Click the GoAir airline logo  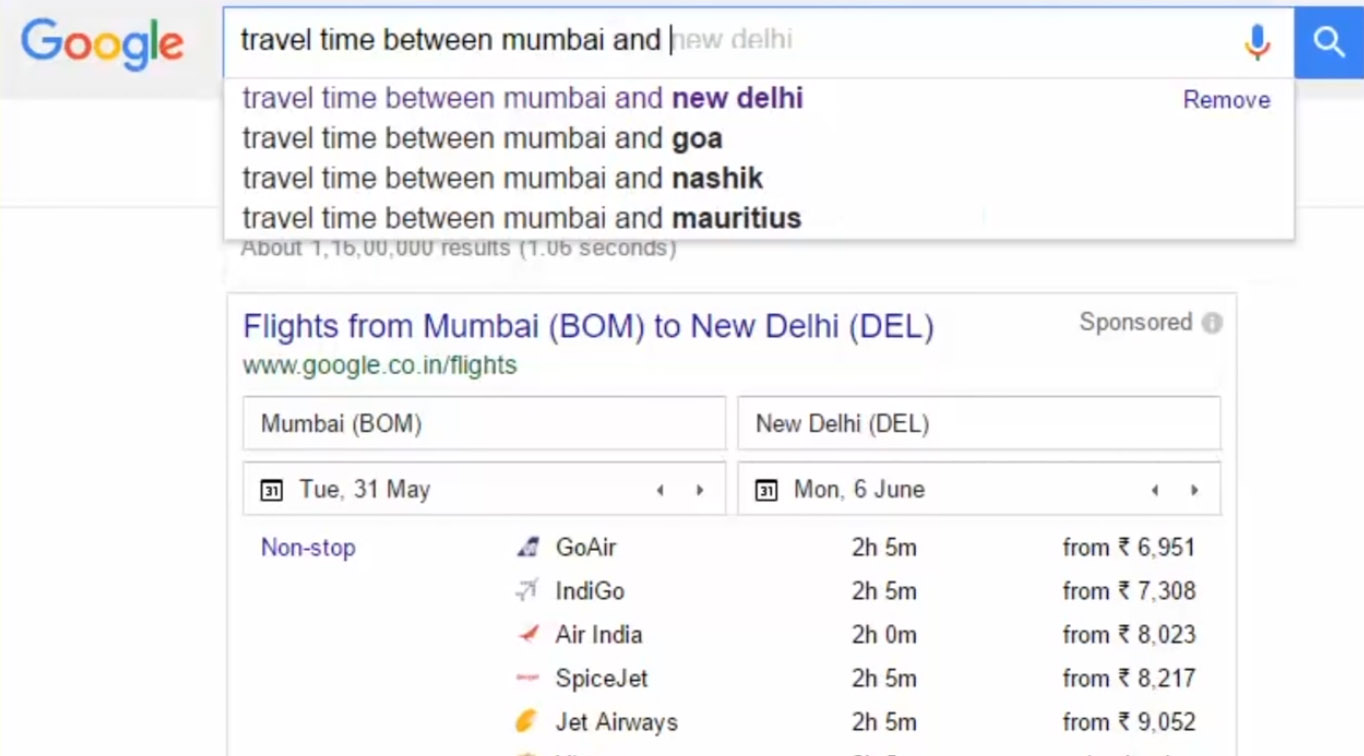tap(528, 547)
